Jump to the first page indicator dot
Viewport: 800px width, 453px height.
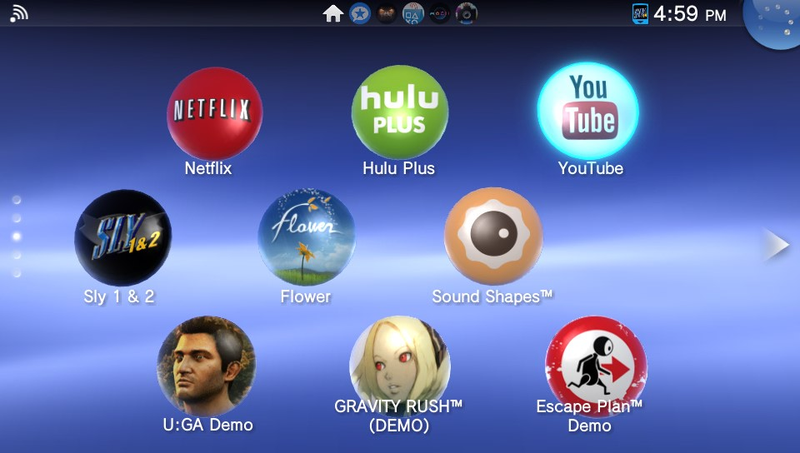click(17, 200)
